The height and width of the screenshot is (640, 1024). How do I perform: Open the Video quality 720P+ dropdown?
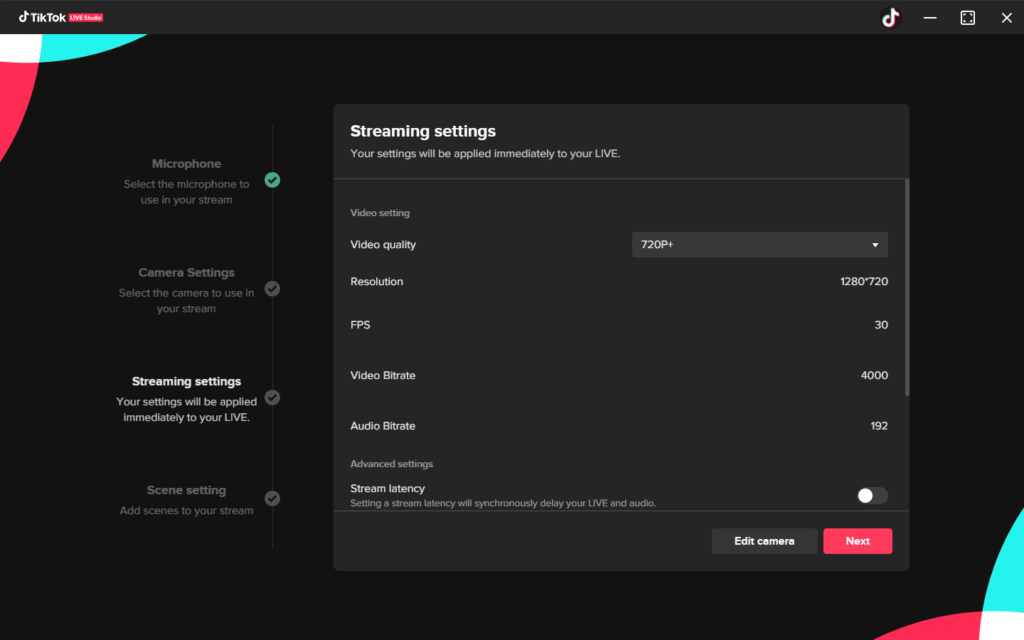point(759,245)
